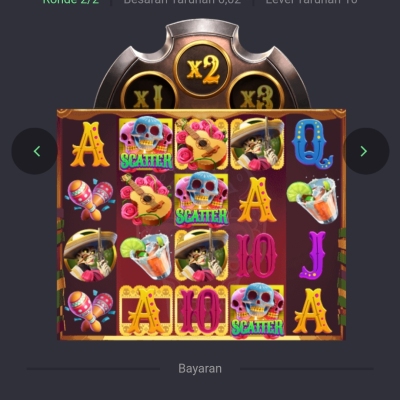Click the margarita cocktail in the third row
The width and height of the screenshot is (400, 400).
[146, 255]
